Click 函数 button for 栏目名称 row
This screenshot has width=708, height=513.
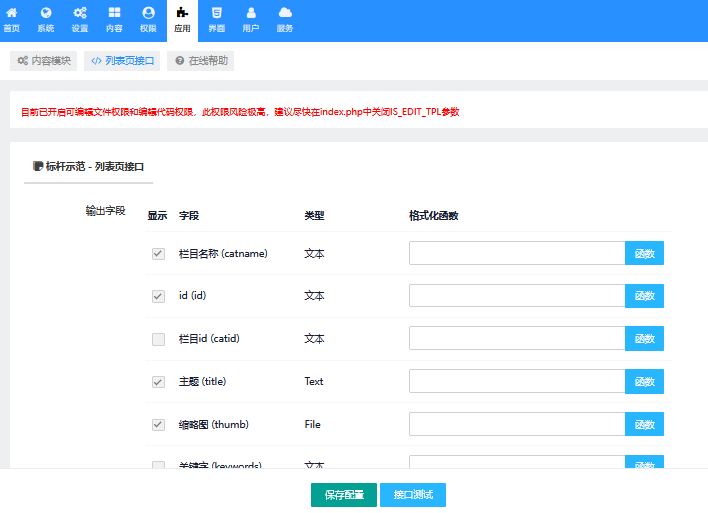(644, 254)
